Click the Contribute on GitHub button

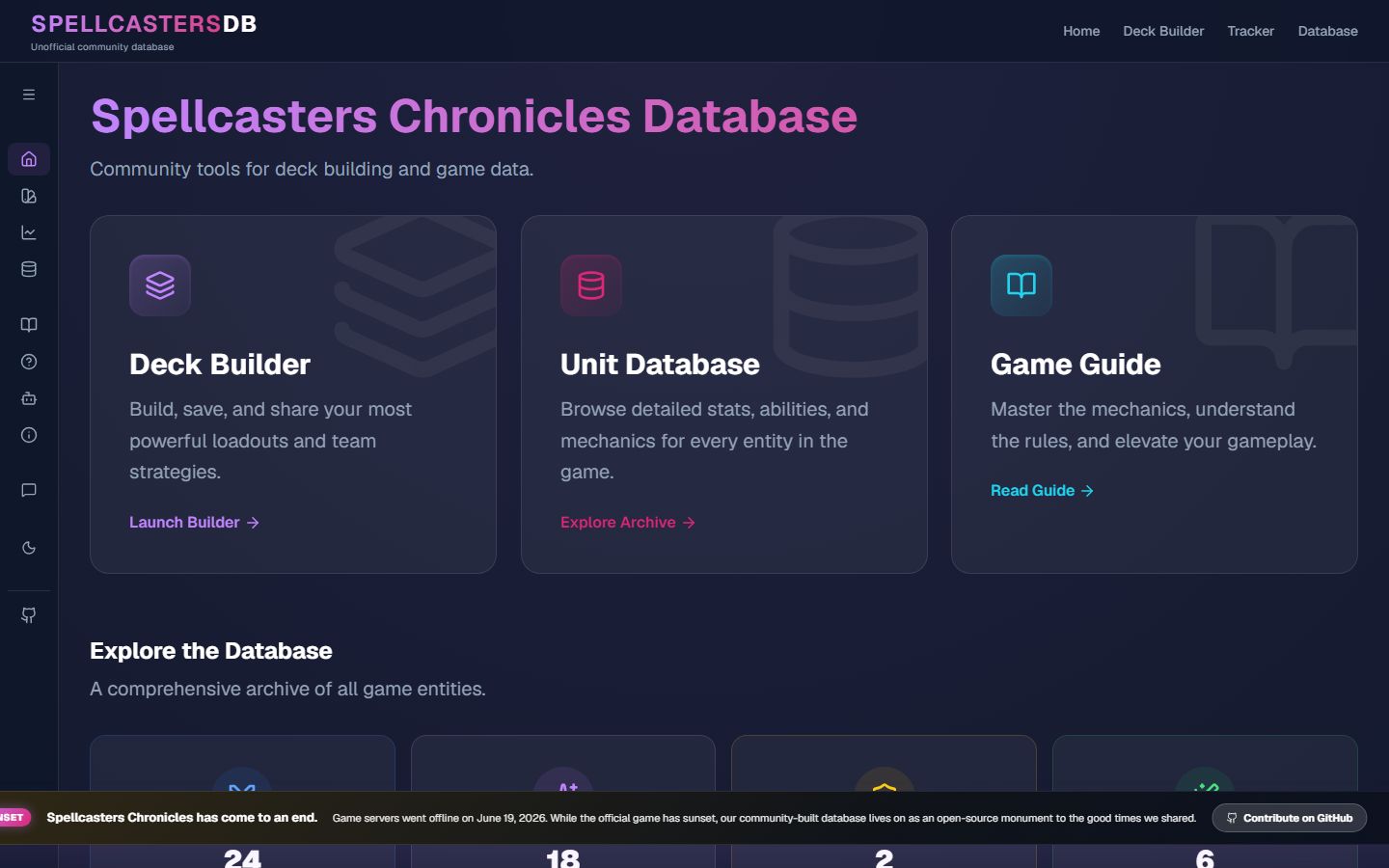pyautogui.click(x=1290, y=818)
